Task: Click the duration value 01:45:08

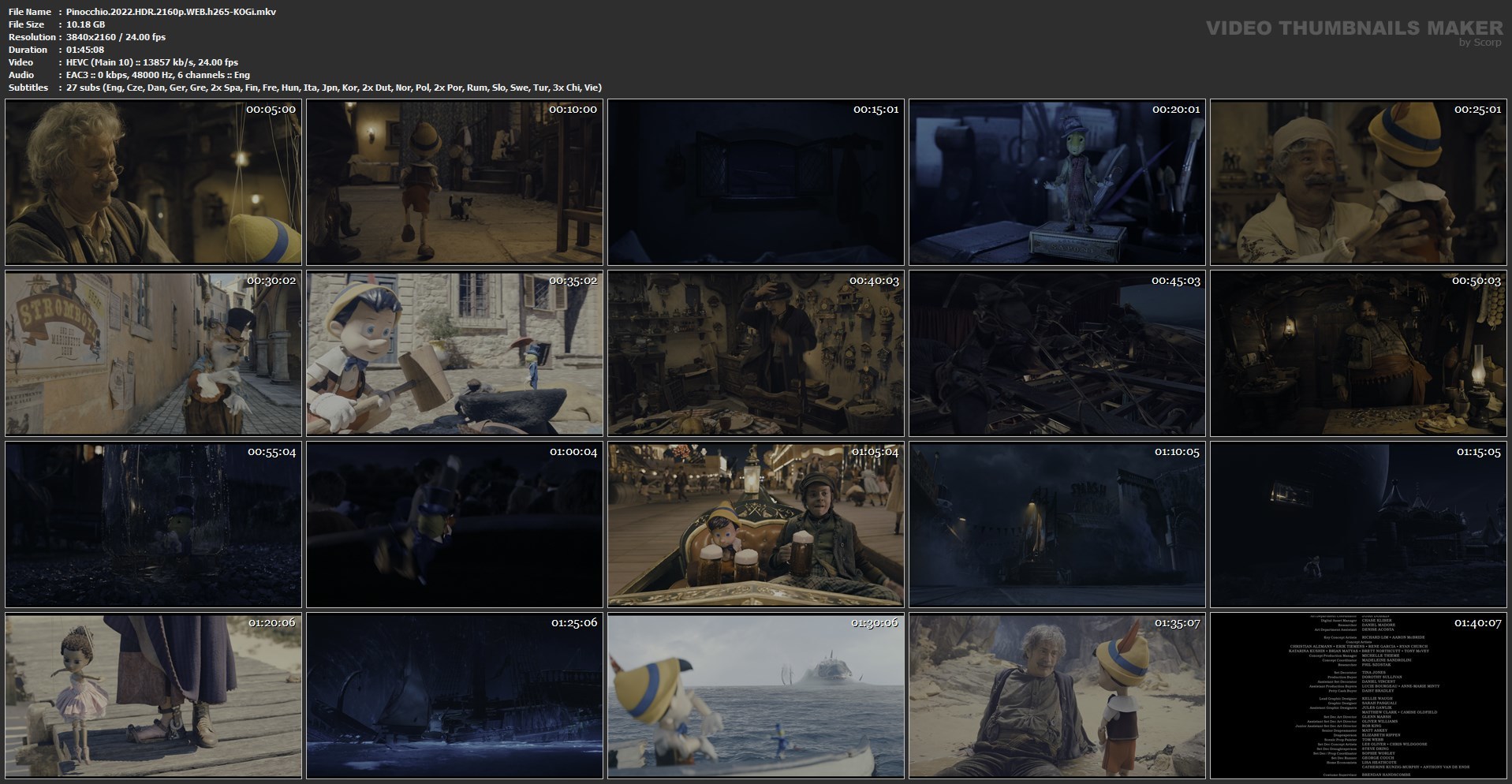Action: (x=85, y=50)
